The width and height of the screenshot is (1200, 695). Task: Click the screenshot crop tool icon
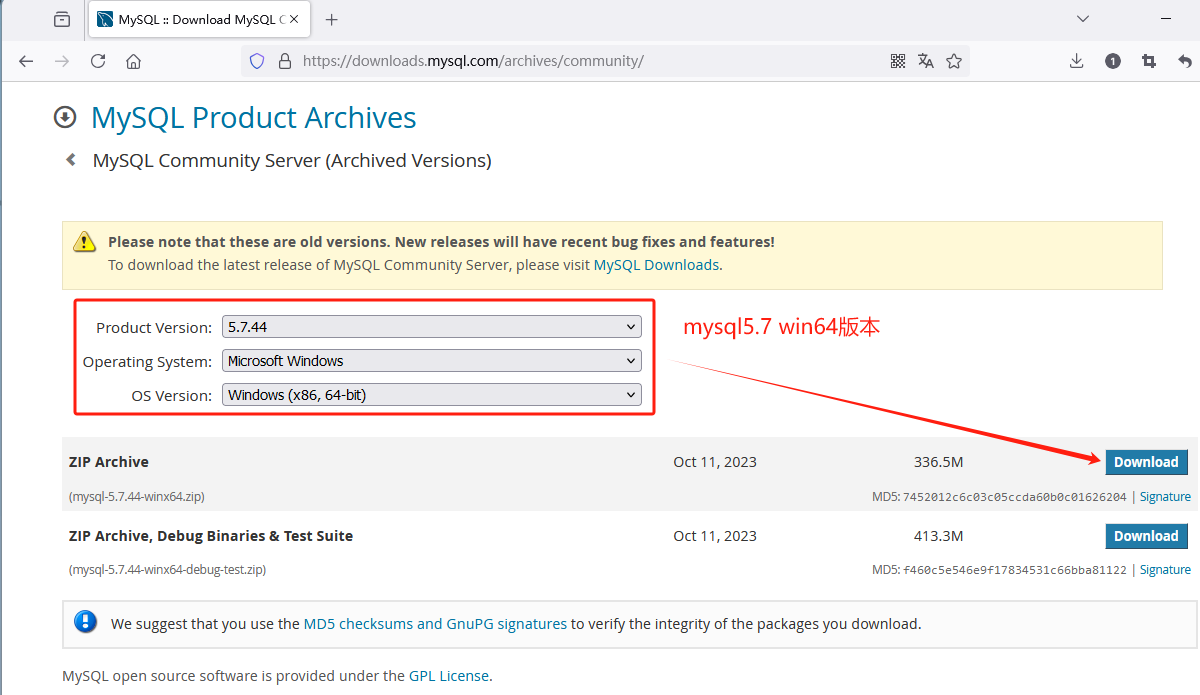click(1149, 61)
